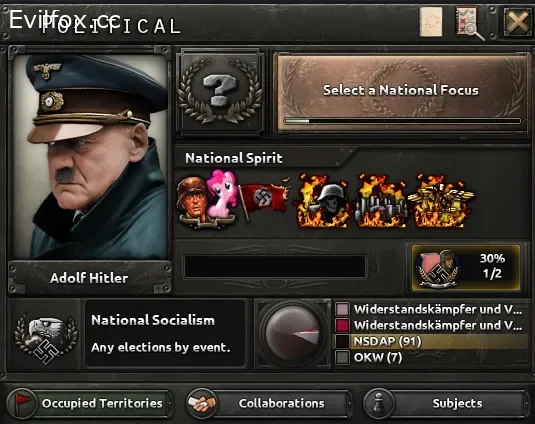Viewport: 535px width, 424px height.
Task: Open the decisions paper icon in header
Action: (x=431, y=22)
